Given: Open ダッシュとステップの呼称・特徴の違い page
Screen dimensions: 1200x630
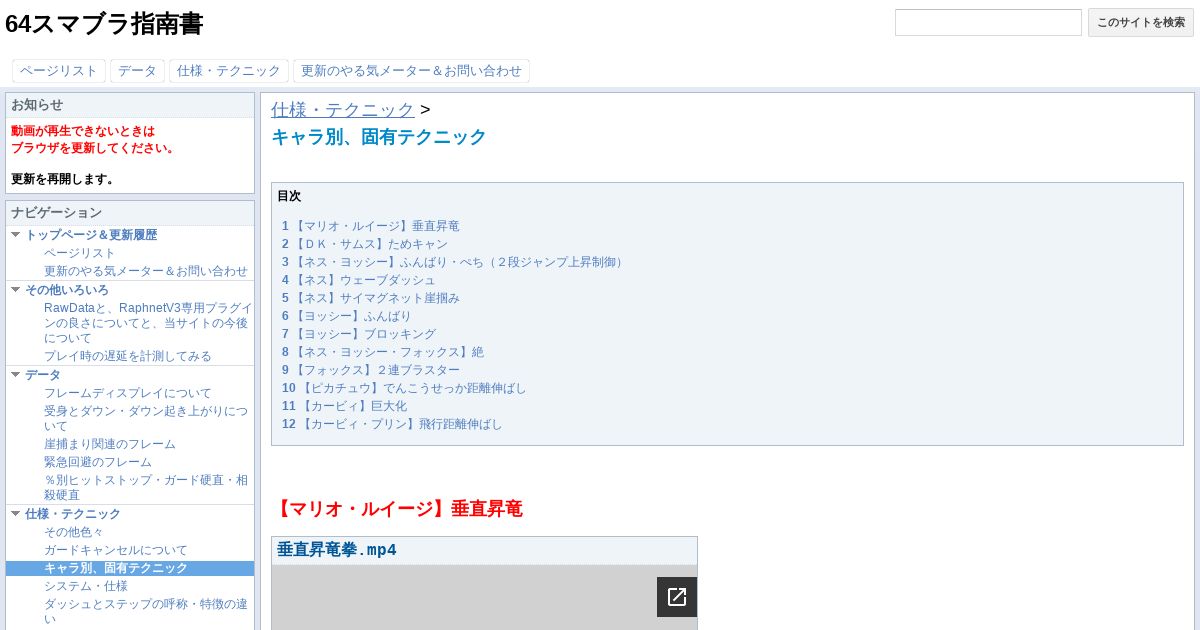Looking at the screenshot, I should tap(146, 611).
